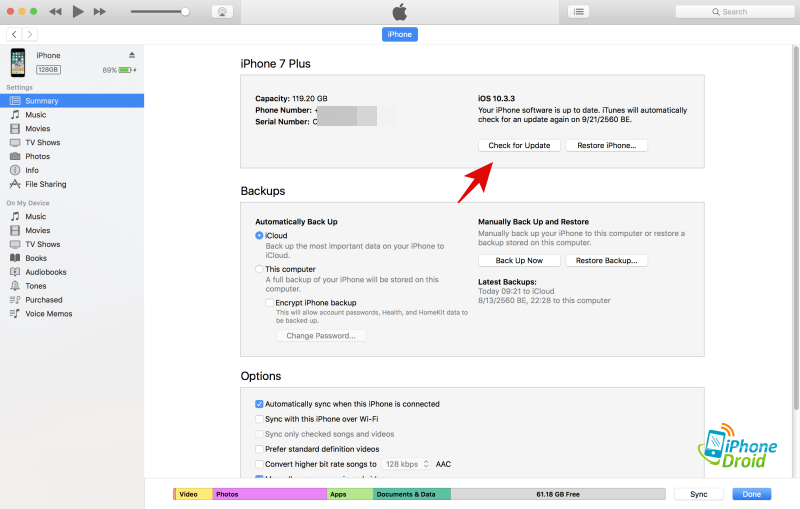Go forward with the right chevron
Screen dimensions: 800x509
(30, 34)
